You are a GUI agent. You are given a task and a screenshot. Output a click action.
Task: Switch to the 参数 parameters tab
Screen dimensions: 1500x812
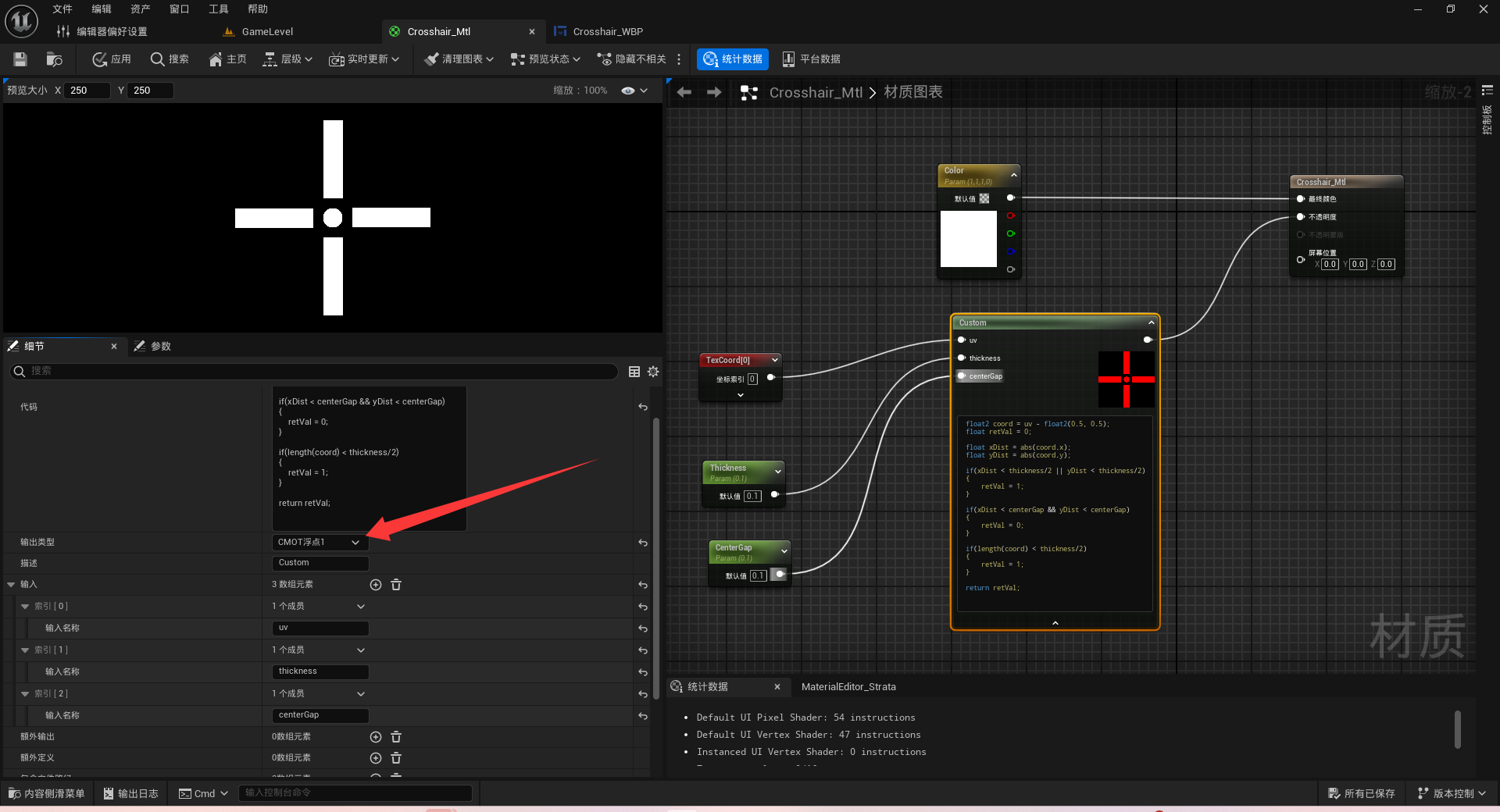(152, 346)
